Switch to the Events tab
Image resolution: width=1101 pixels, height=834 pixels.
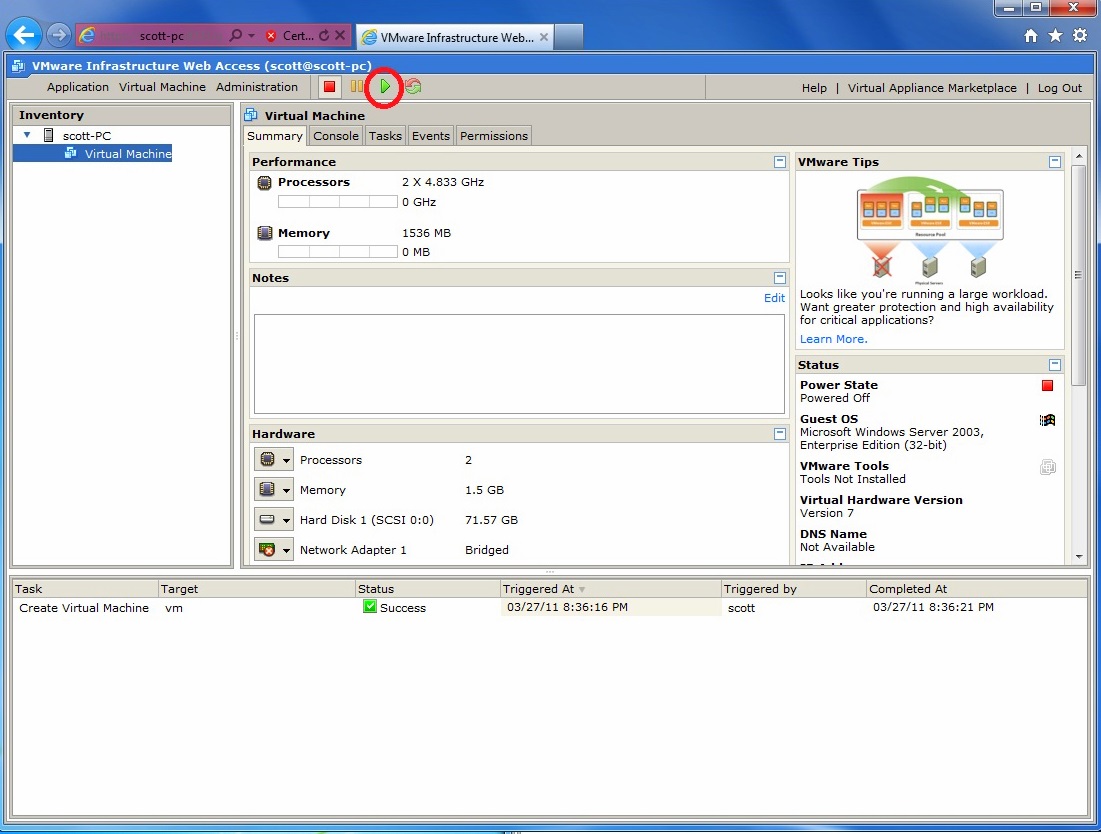[x=430, y=136]
